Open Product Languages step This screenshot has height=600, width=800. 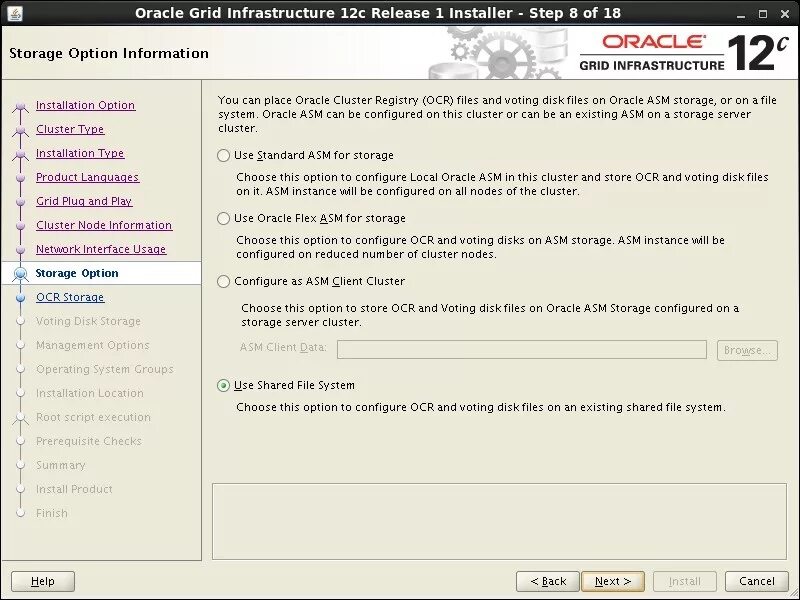click(87, 177)
